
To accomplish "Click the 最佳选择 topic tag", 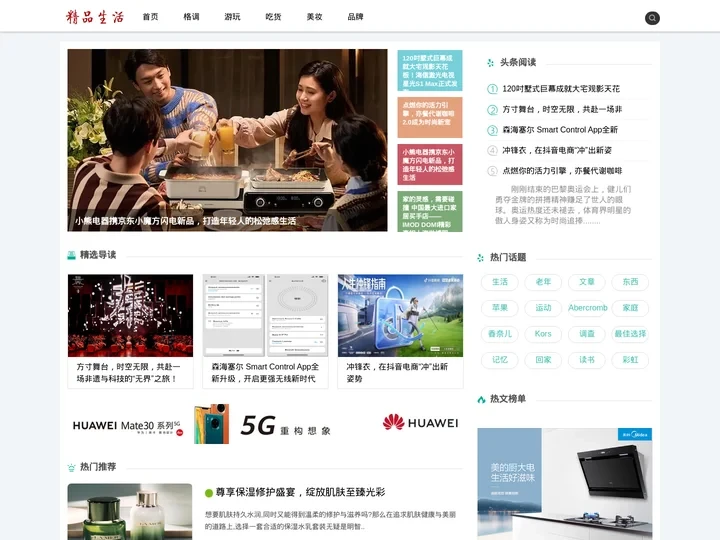I will click(x=630, y=334).
